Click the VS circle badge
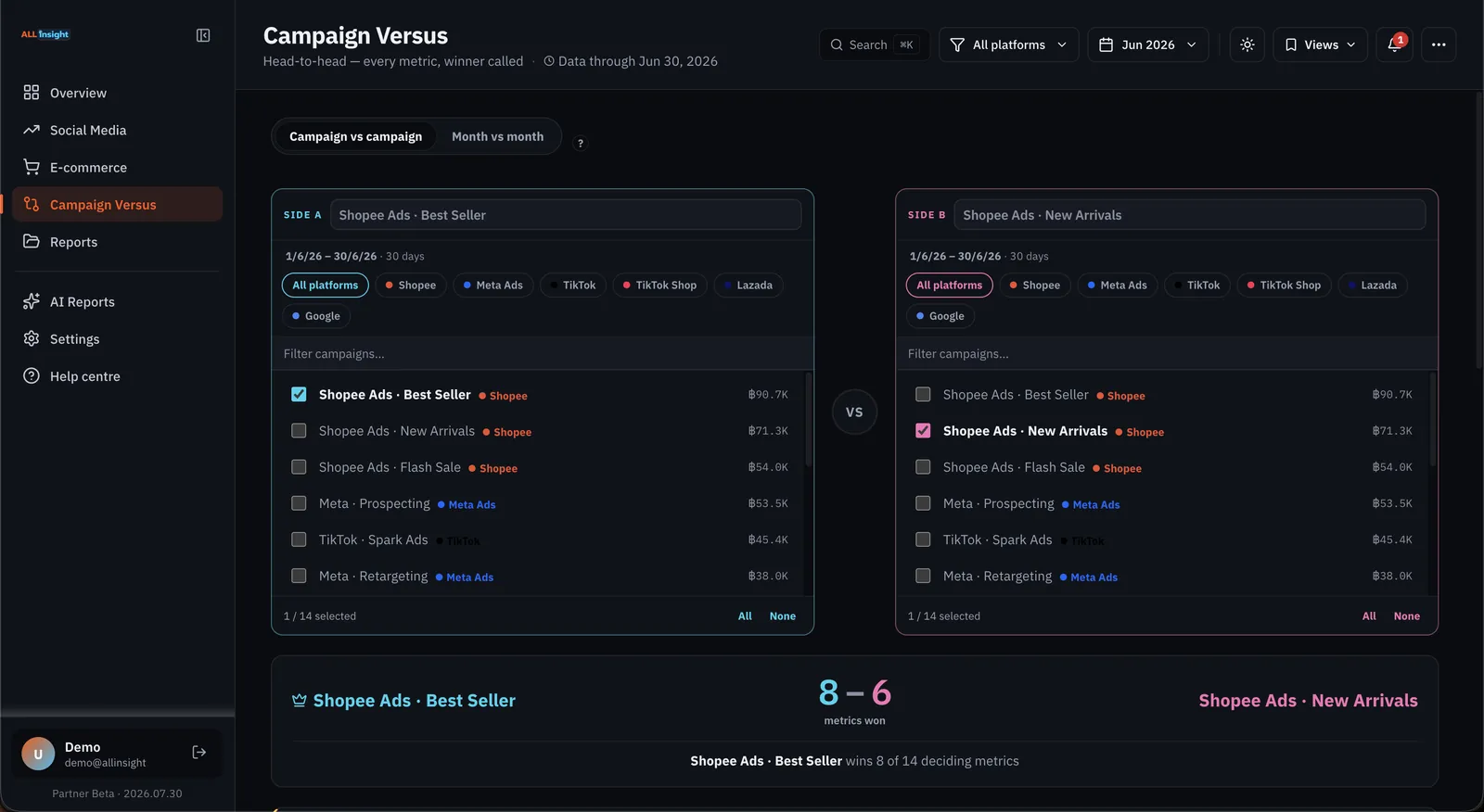Viewport: 1484px width, 812px height. [854, 412]
